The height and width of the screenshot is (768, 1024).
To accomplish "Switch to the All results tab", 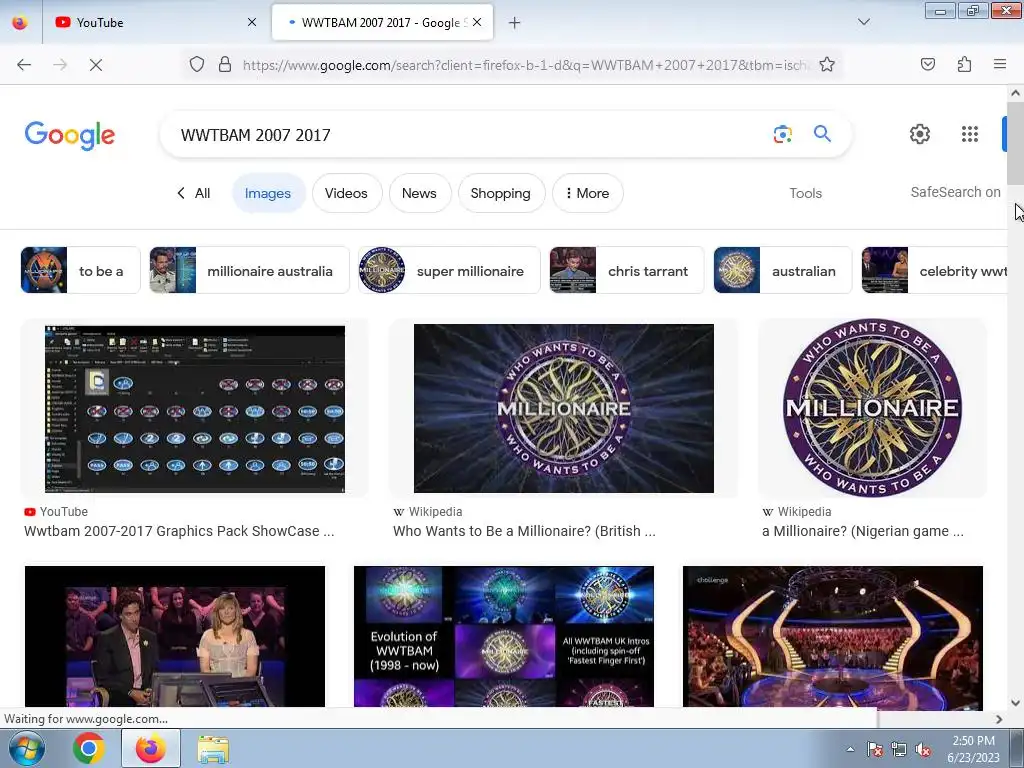I will [193, 193].
